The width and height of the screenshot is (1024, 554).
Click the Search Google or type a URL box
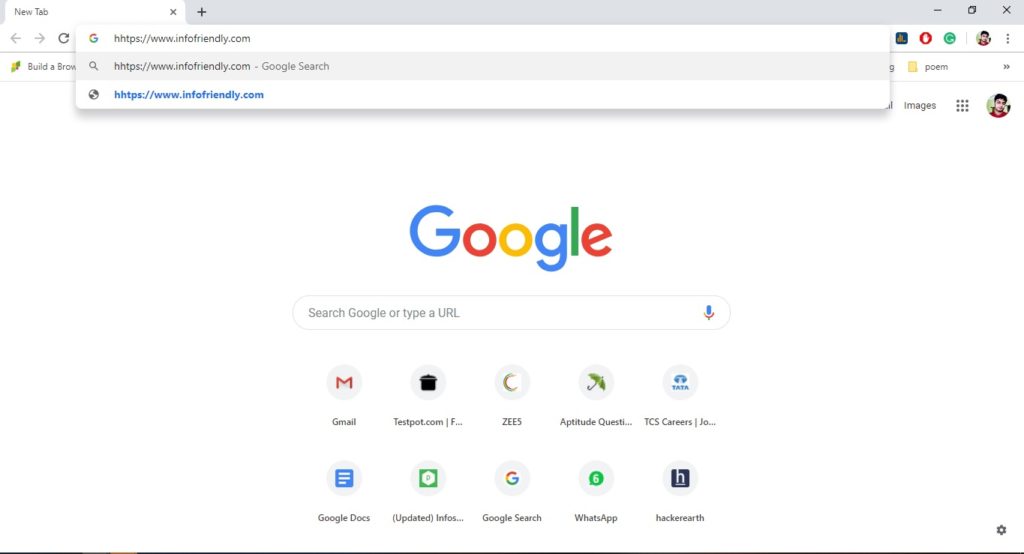point(511,313)
